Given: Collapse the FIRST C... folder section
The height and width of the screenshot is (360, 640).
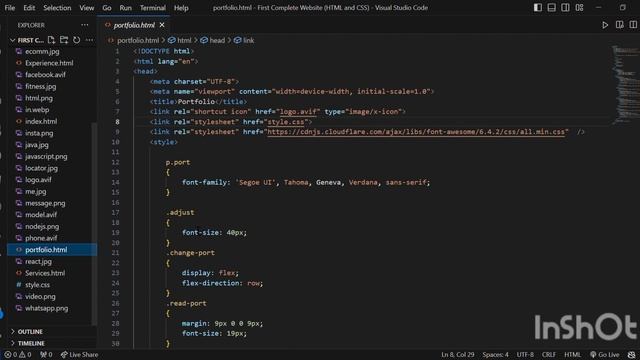Looking at the screenshot, I should 27,40.
